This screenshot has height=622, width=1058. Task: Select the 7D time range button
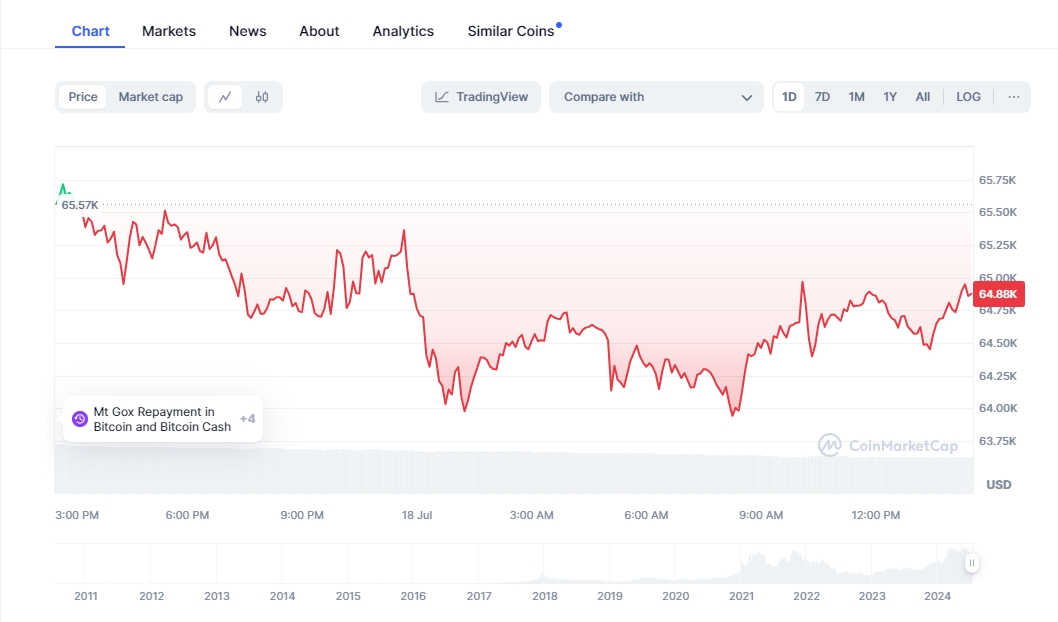pos(822,97)
